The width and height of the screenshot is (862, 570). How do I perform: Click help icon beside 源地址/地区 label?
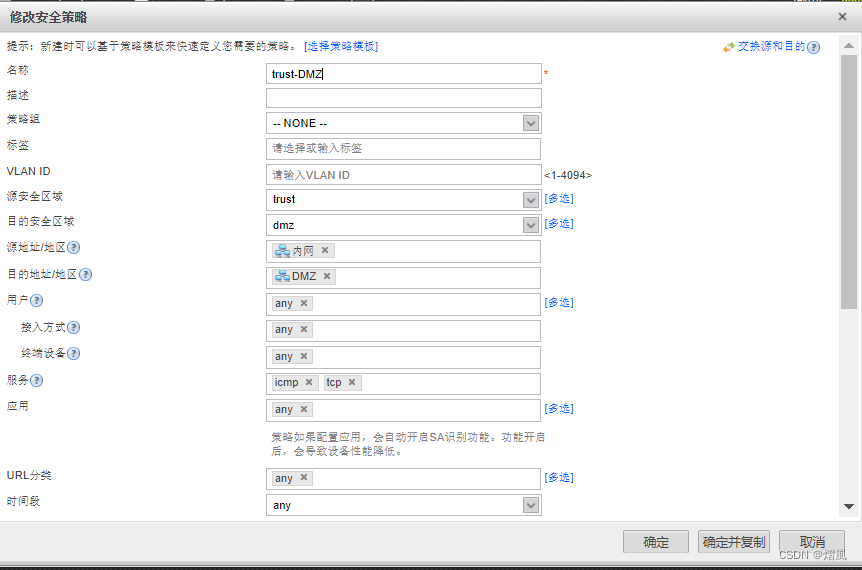(73, 248)
